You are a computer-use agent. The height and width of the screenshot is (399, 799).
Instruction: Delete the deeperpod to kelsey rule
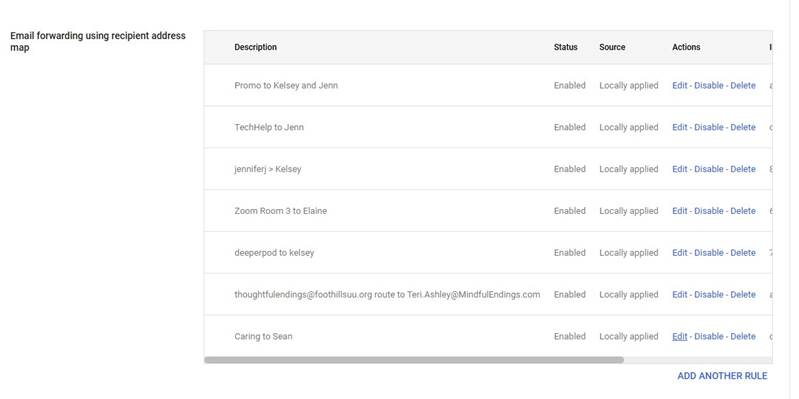[x=742, y=253]
